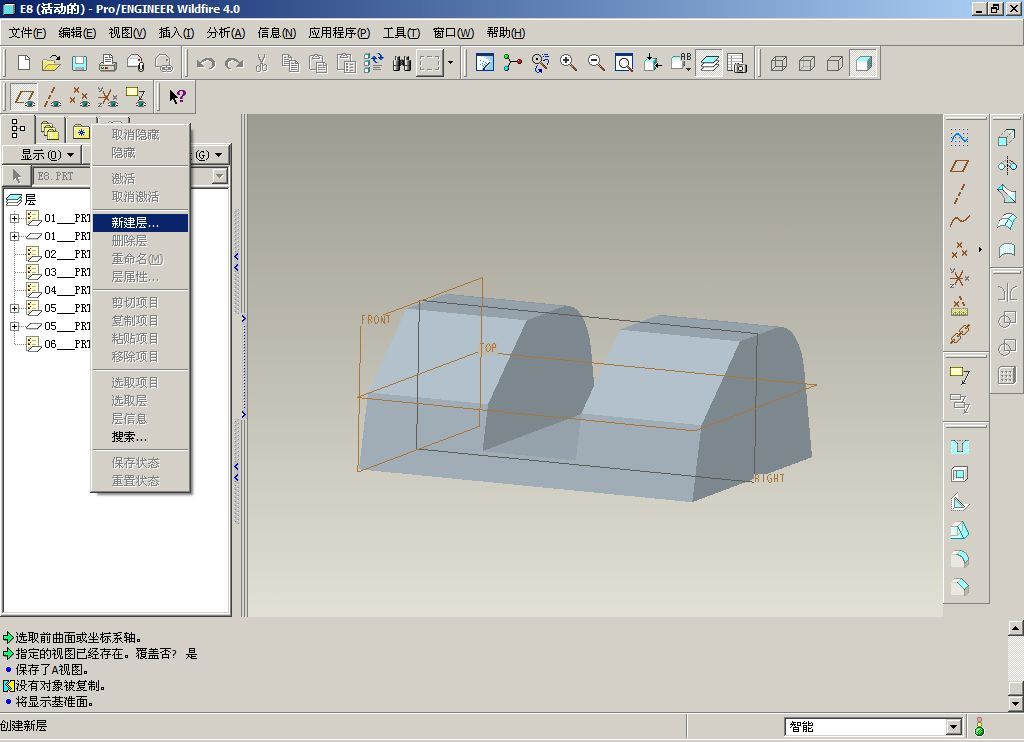Viewport: 1024px width, 742px height.
Task: Click the Regenerate model icon
Action: tap(374, 63)
